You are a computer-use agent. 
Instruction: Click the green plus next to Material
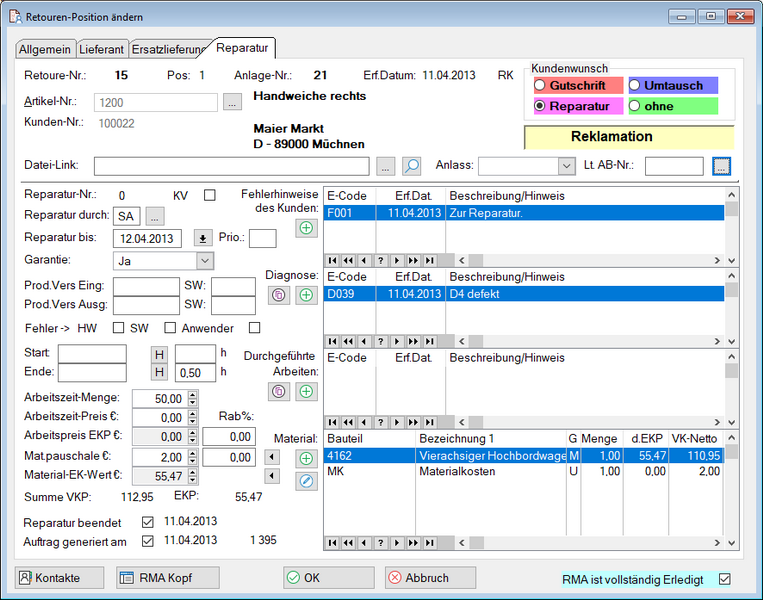(306, 458)
